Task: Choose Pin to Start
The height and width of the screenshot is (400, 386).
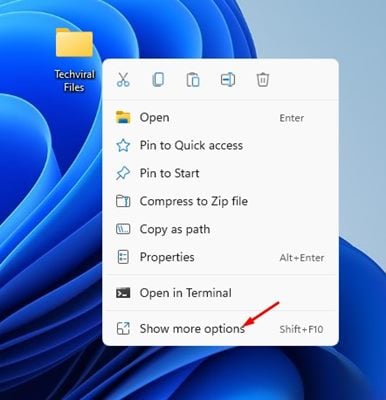Action: click(220, 173)
